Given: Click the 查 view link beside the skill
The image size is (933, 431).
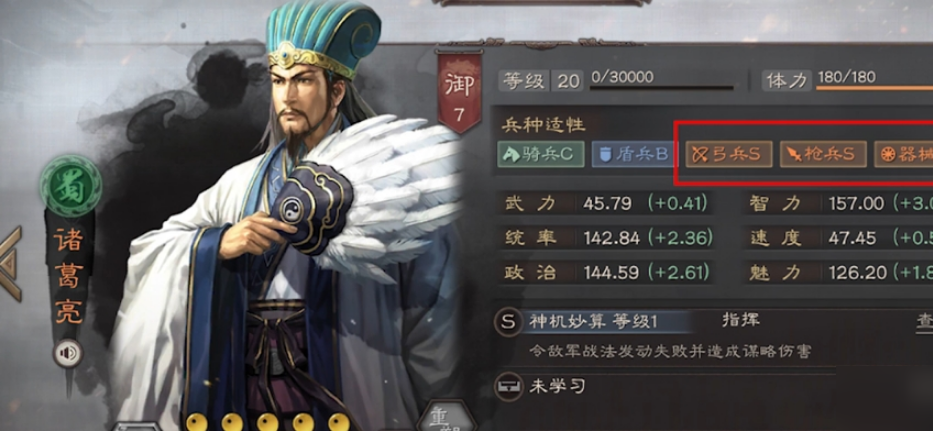Looking at the screenshot, I should (x=924, y=321).
